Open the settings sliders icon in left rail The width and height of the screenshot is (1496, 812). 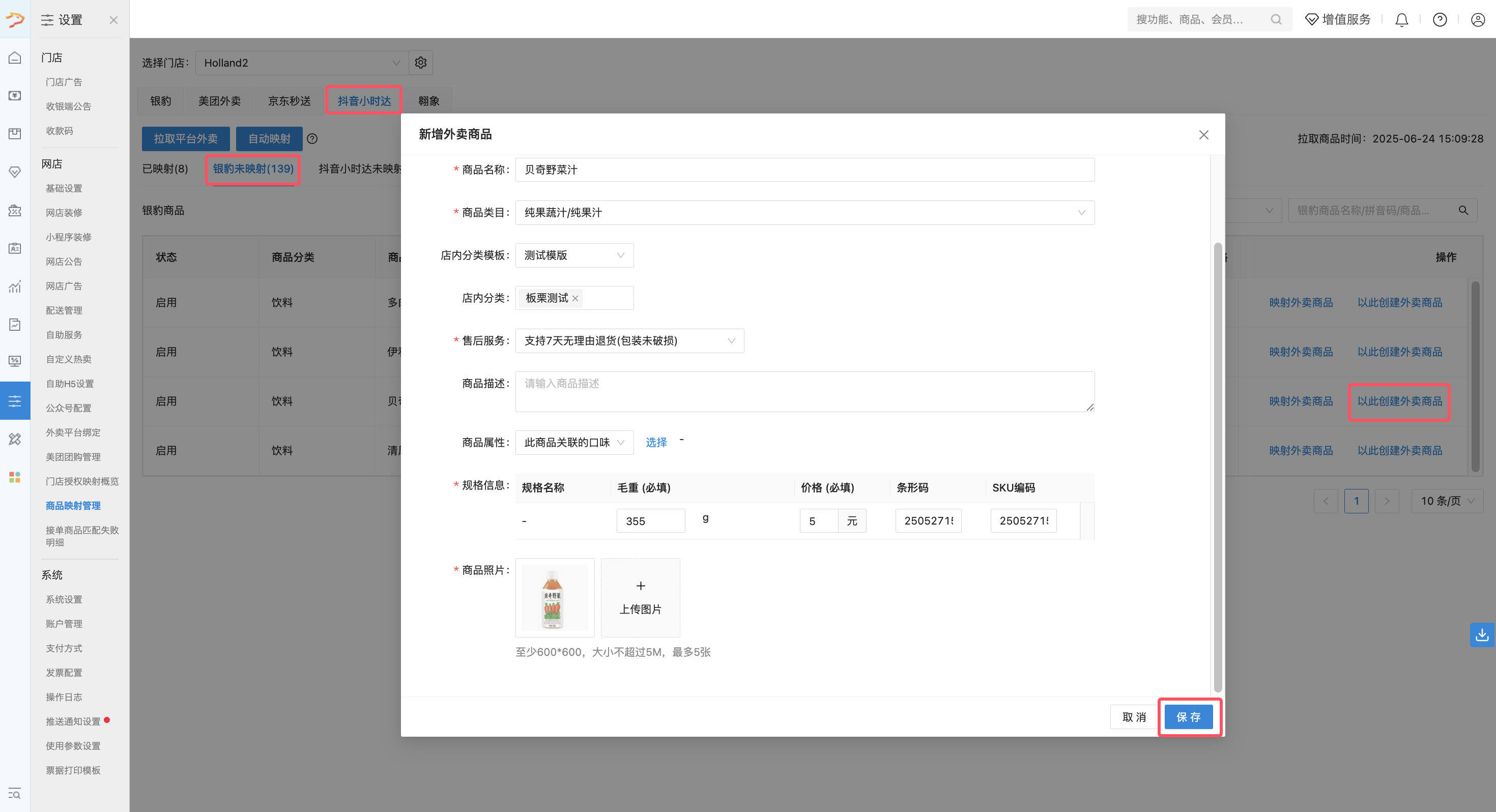pyautogui.click(x=15, y=401)
